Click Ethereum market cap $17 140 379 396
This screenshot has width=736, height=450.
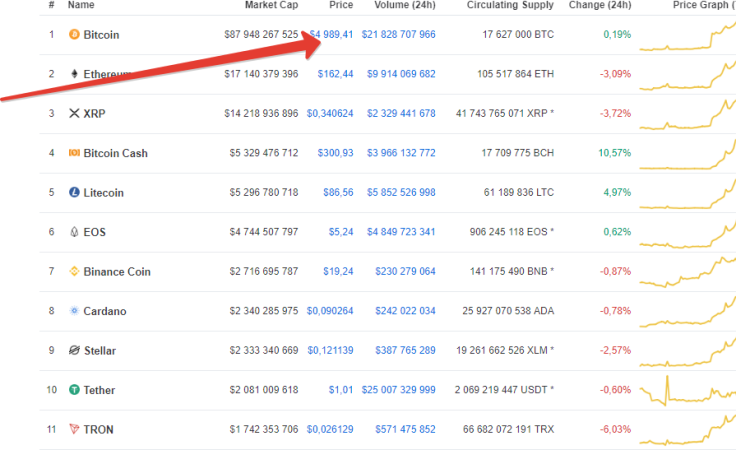pos(261,74)
